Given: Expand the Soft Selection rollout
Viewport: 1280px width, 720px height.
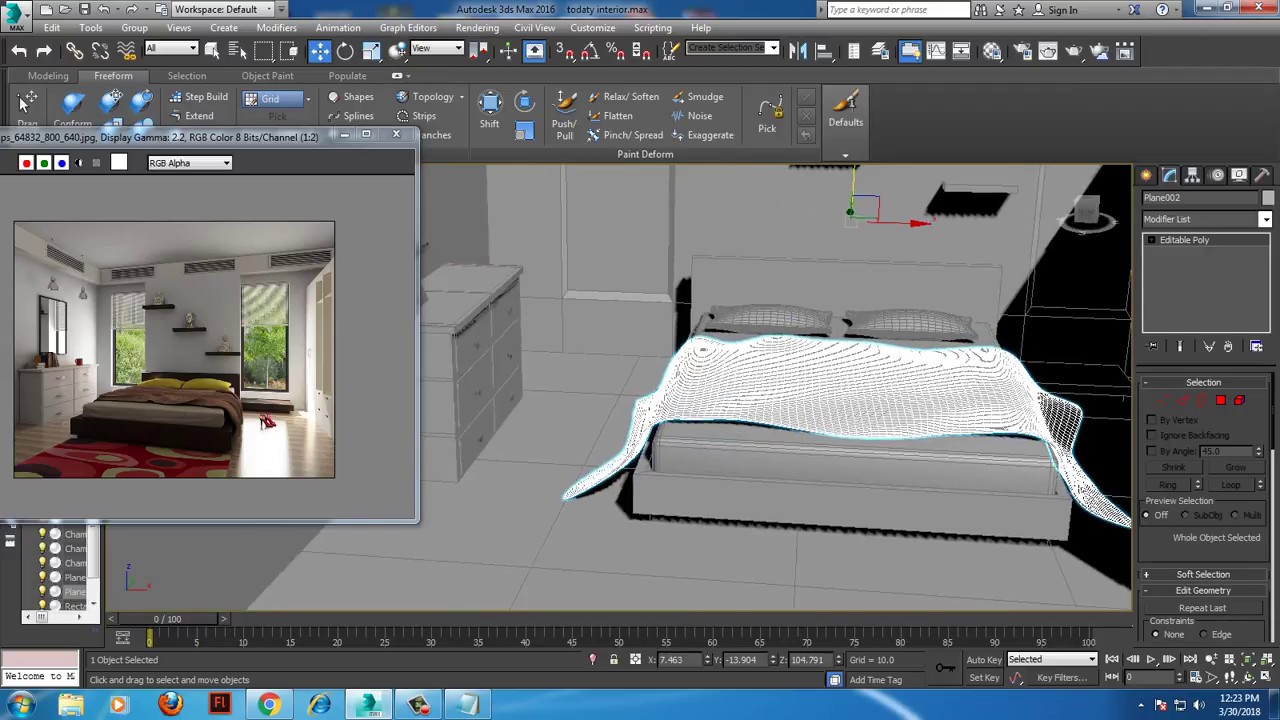Looking at the screenshot, I should [x=1203, y=575].
